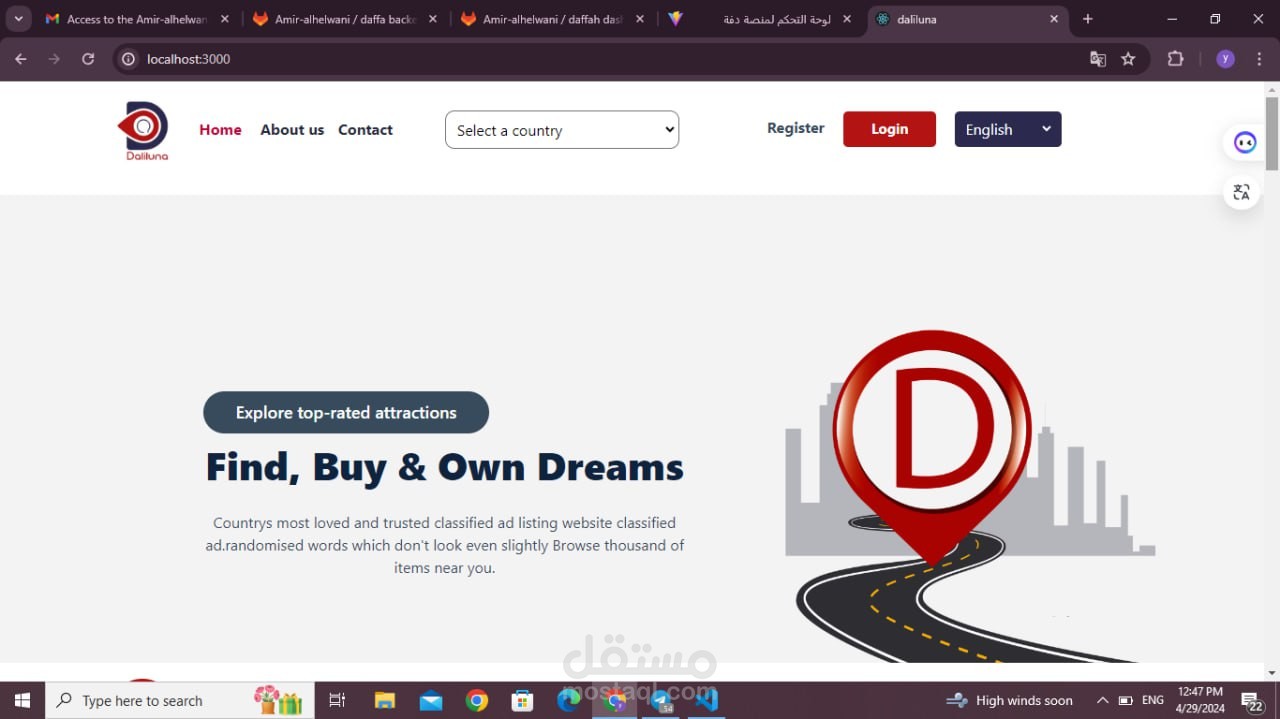Open Telegram from the taskbar

coord(662,700)
